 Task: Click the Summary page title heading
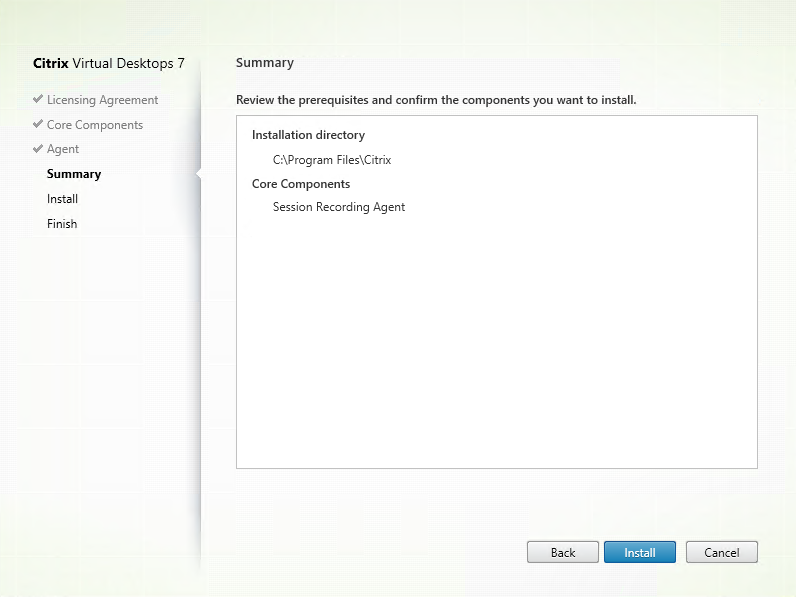[x=265, y=63]
